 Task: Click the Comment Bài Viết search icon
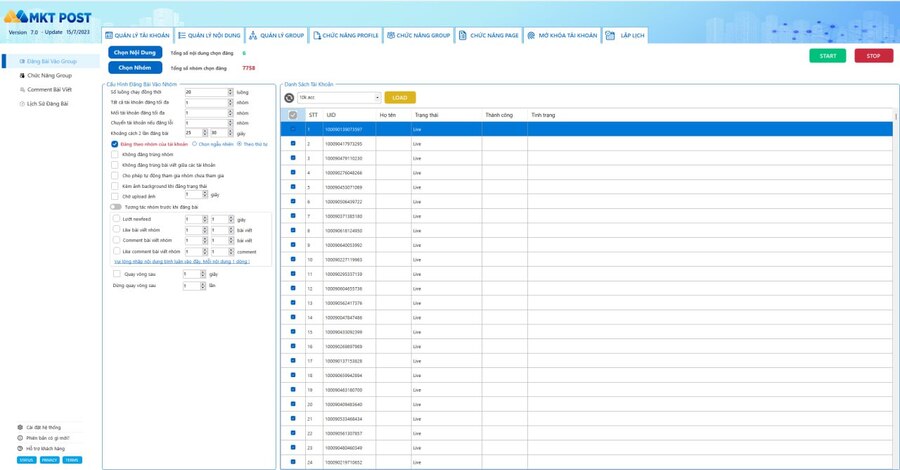pyautogui.click(x=22, y=90)
